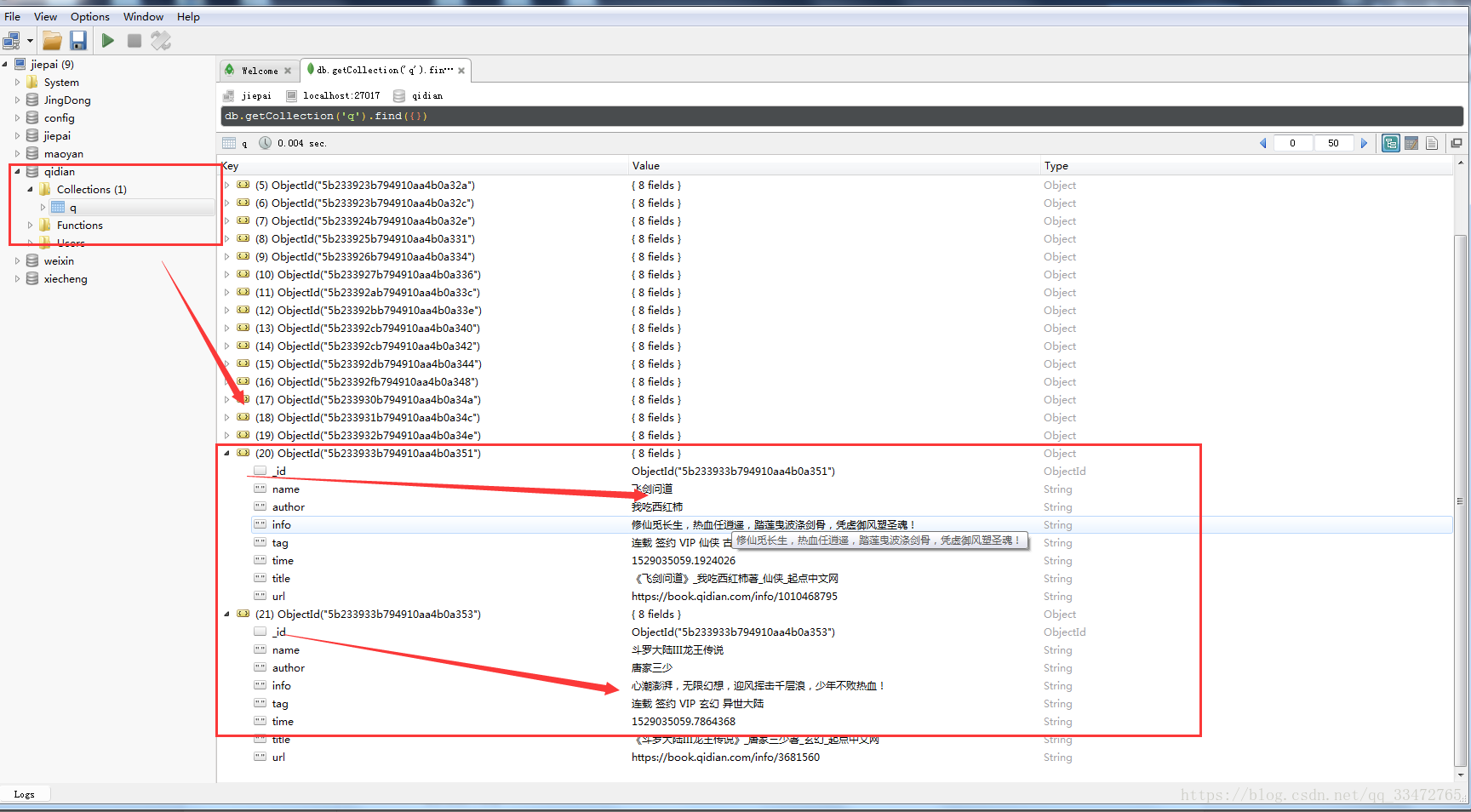Expand the config database
This screenshot has height=812, width=1471.
pyautogui.click(x=17, y=117)
